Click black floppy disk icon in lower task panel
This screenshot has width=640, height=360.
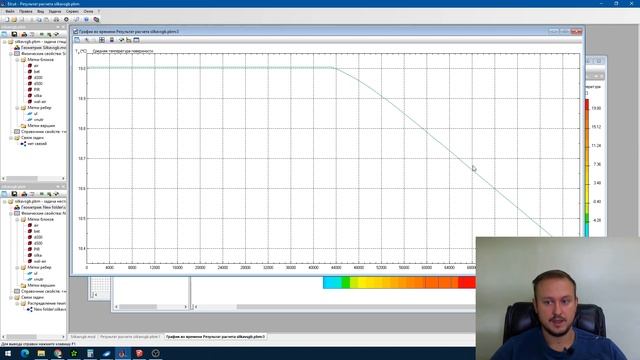[14, 194]
